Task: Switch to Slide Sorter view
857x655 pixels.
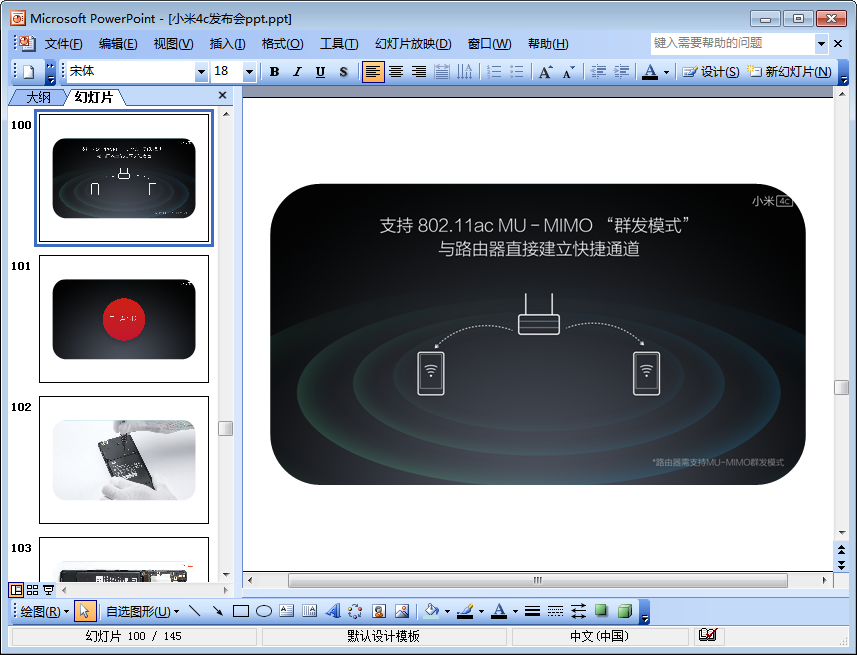Action: tap(32, 590)
